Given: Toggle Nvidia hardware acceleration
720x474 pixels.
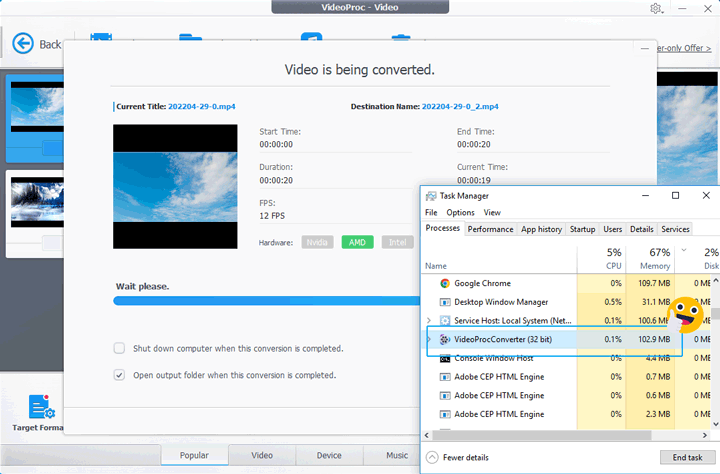Looking at the screenshot, I should pos(317,242).
